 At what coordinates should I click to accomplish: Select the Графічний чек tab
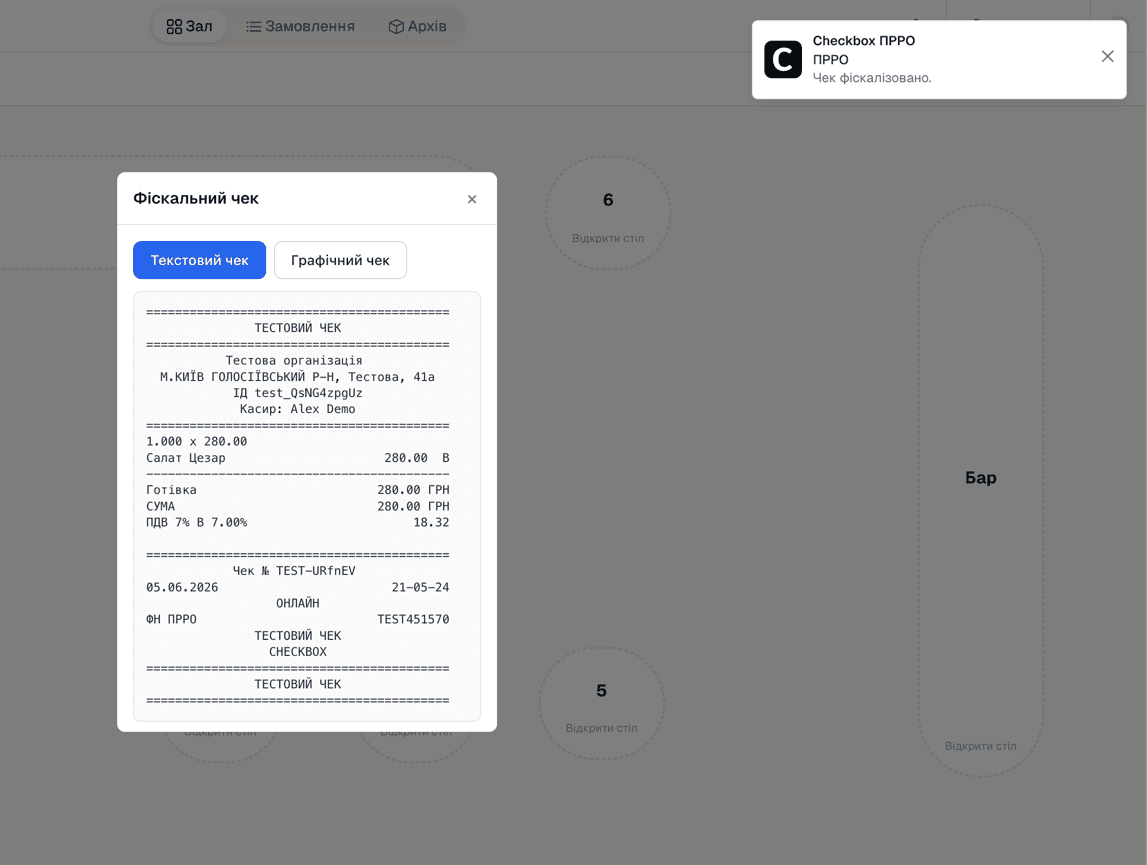(x=340, y=260)
